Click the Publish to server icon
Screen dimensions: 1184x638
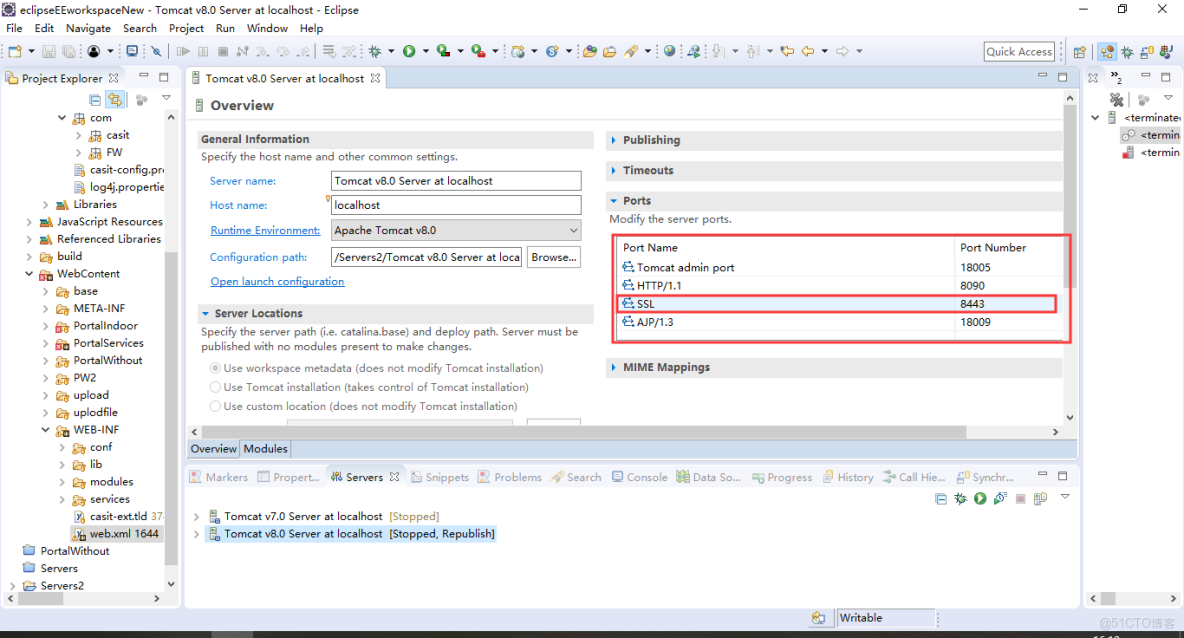[1041, 498]
